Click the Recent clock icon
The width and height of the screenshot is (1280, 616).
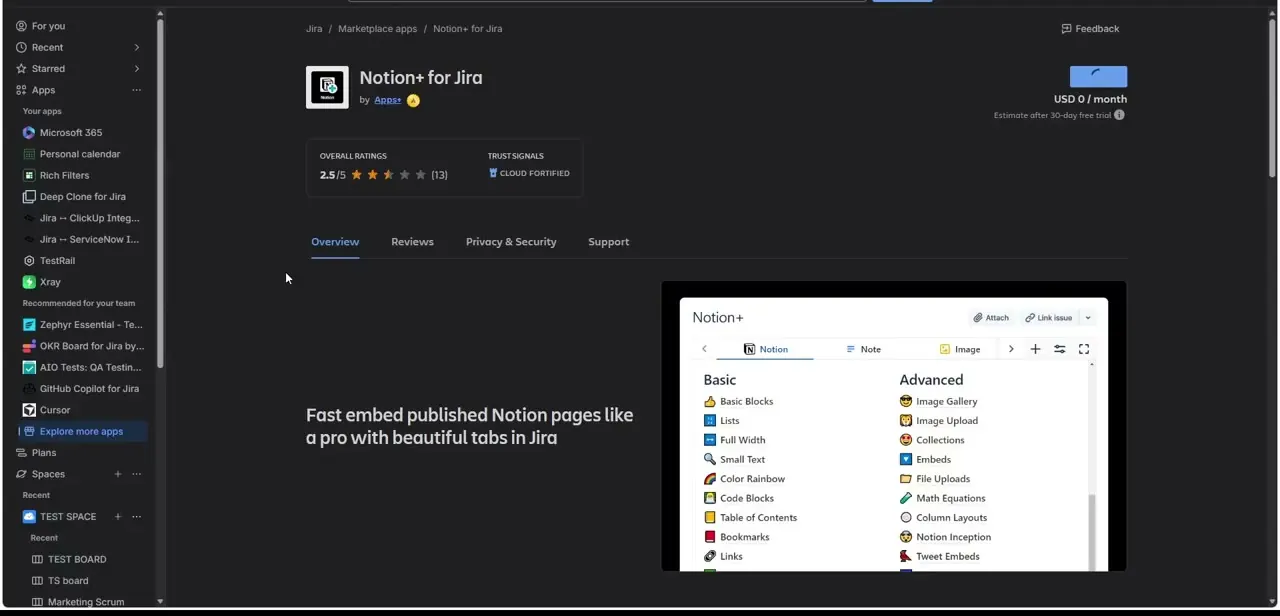coord(21,47)
